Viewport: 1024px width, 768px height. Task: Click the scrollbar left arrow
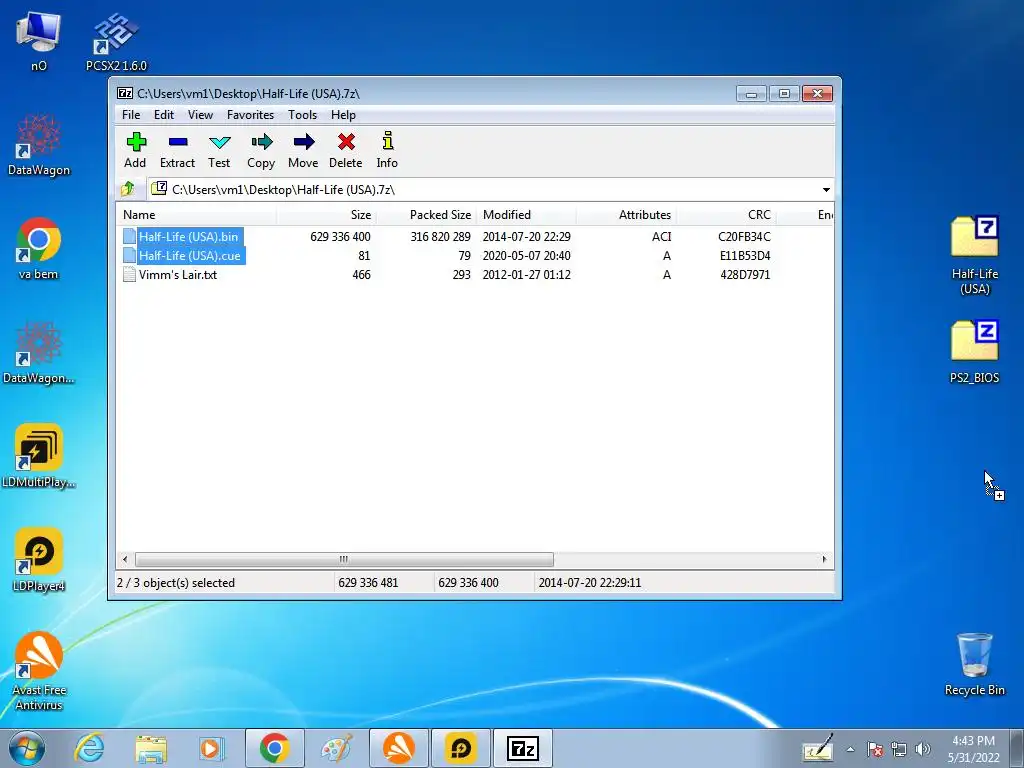[125, 560]
